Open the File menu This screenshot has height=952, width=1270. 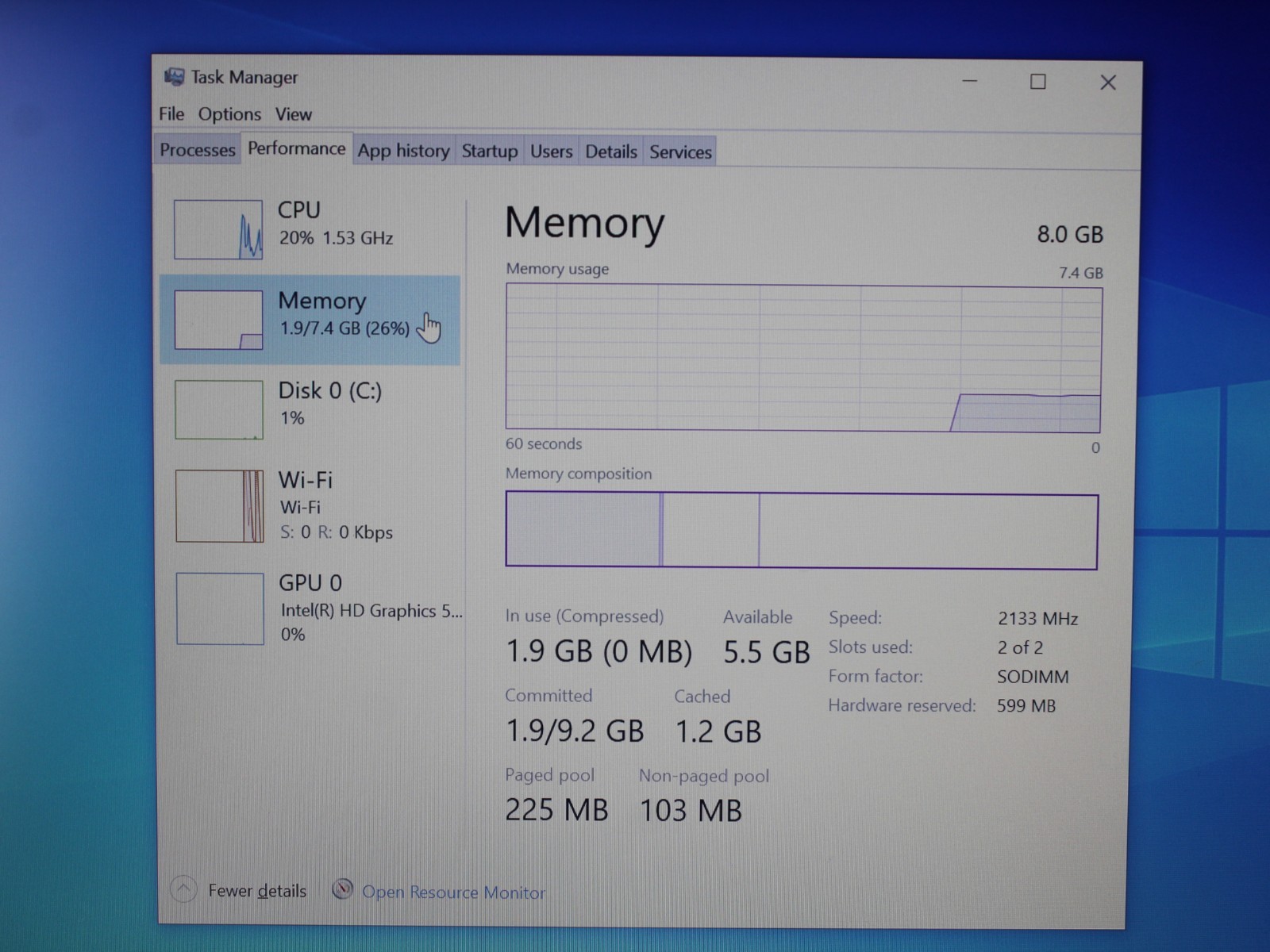pyautogui.click(x=171, y=114)
